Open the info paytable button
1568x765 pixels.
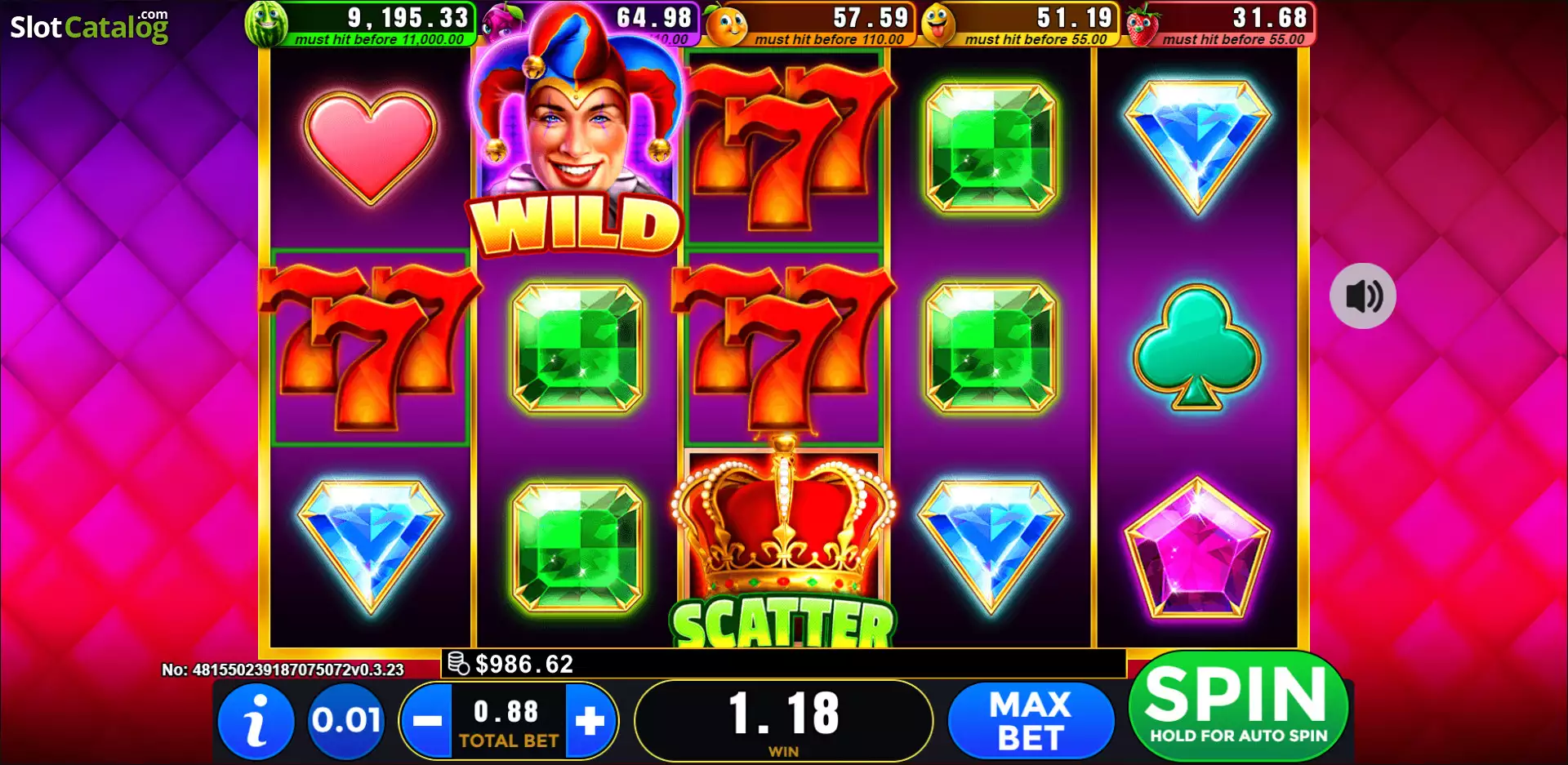tap(256, 721)
